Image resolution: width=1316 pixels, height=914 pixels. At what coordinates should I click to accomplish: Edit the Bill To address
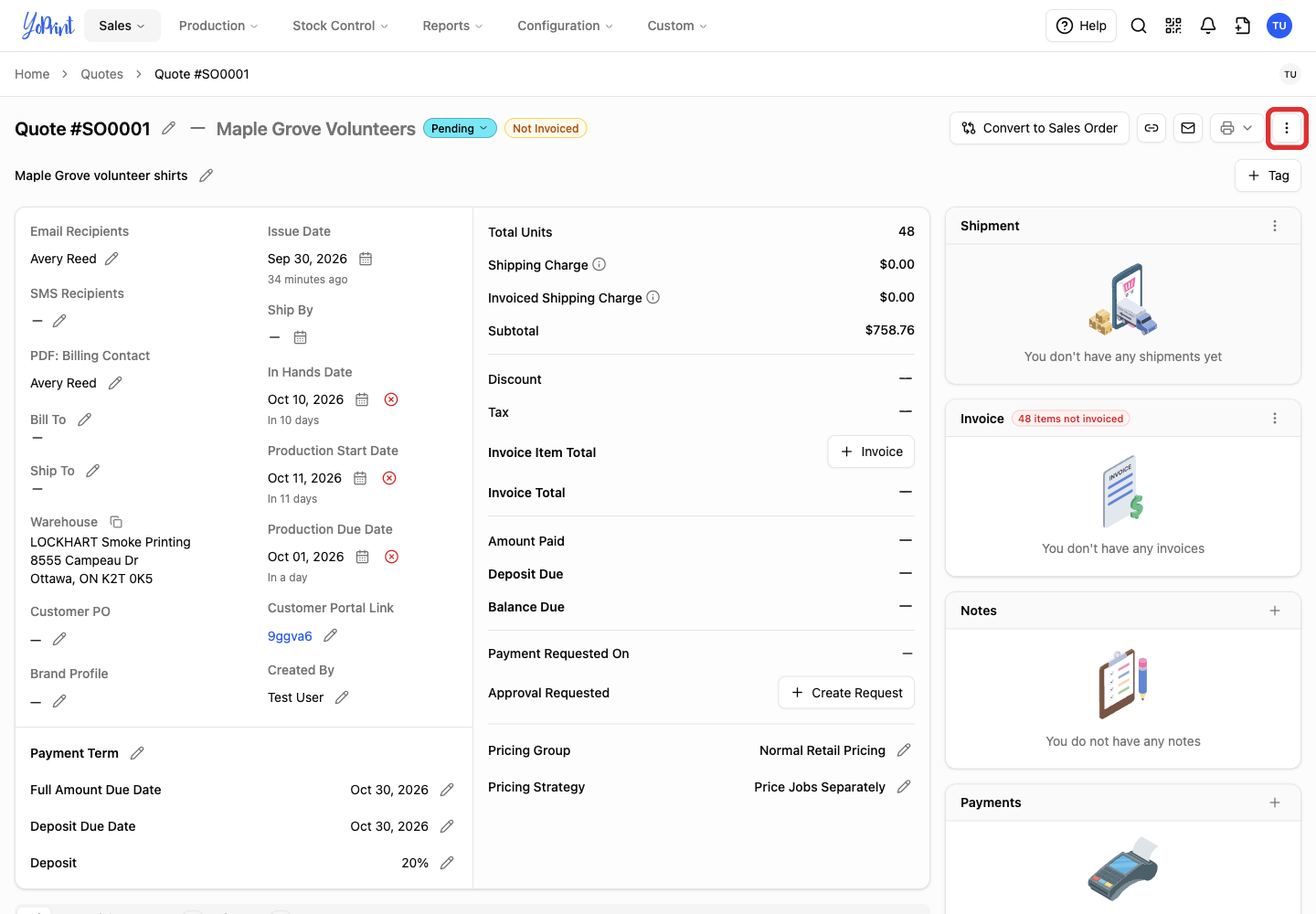pyautogui.click(x=85, y=420)
